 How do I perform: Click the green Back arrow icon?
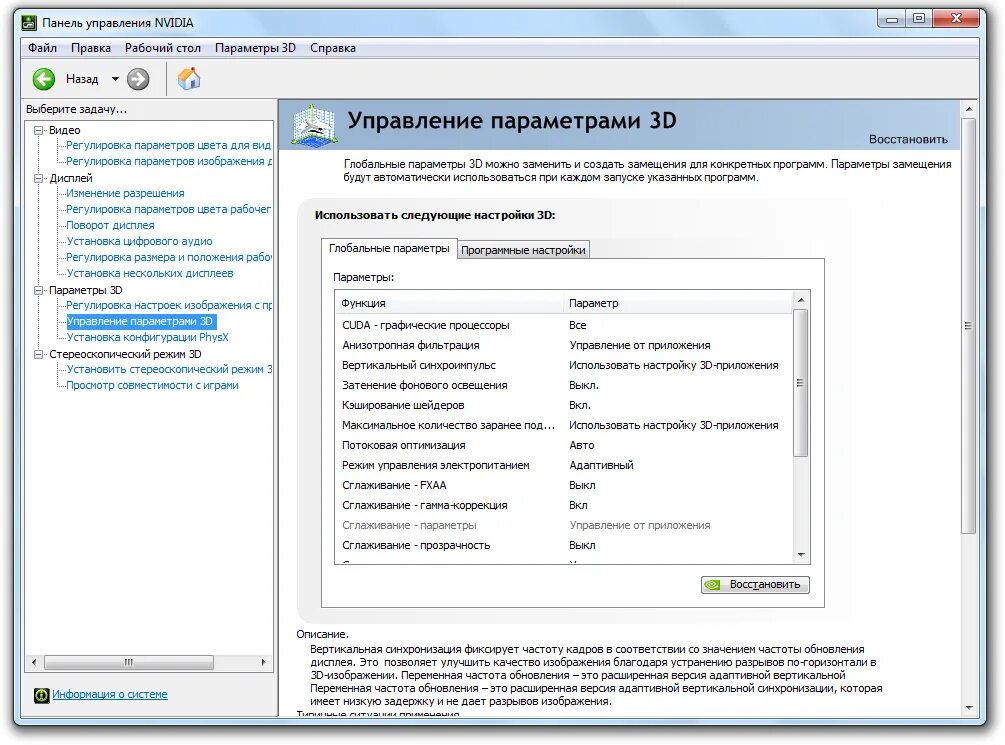(44, 80)
